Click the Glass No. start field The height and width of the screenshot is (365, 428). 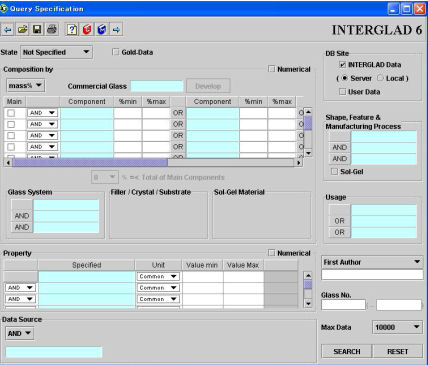[x=343, y=305]
